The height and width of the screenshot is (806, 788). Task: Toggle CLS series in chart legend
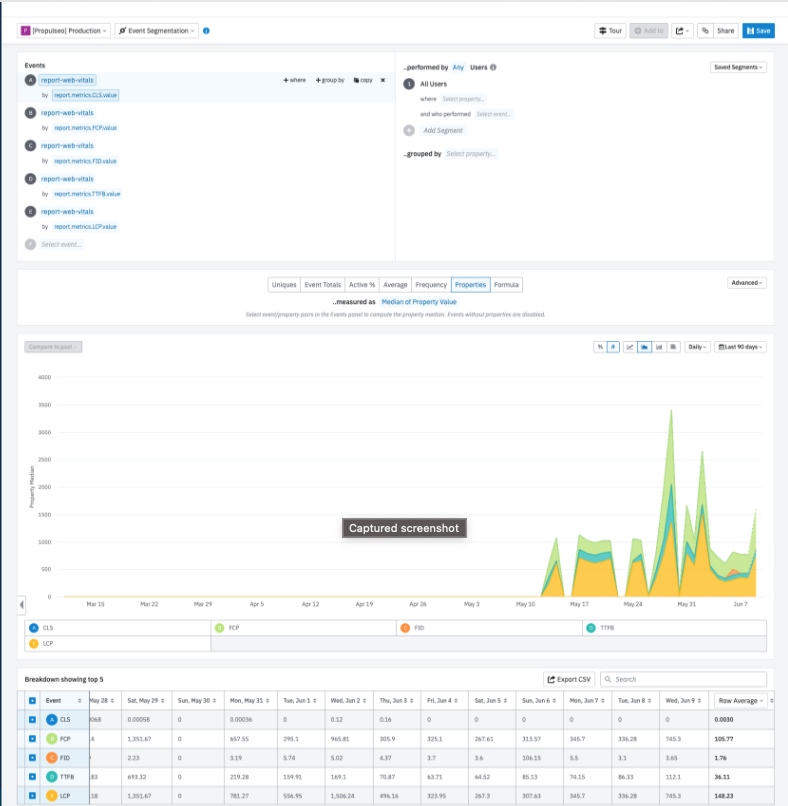118,628
